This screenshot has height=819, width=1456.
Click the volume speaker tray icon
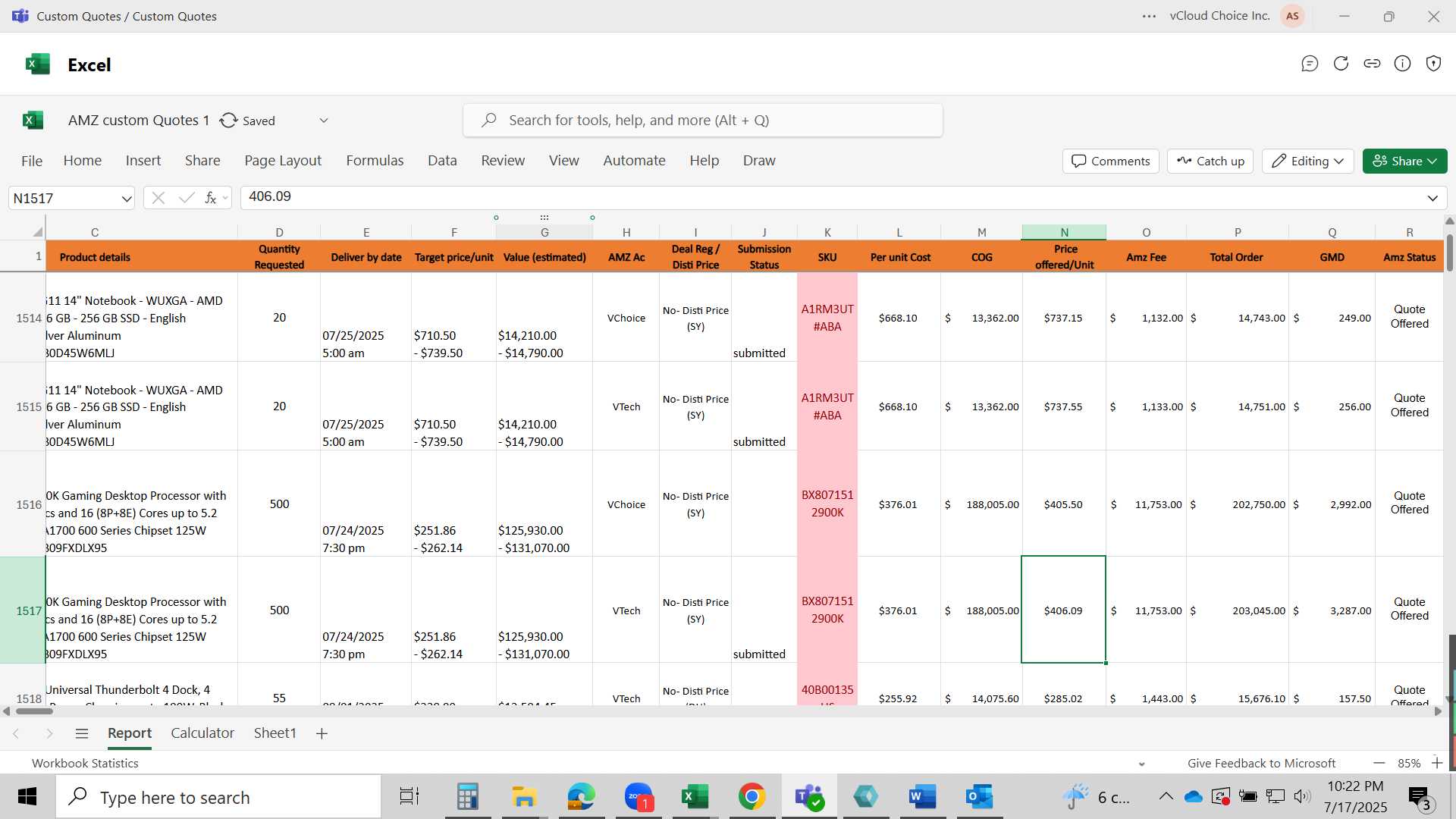click(x=1302, y=796)
